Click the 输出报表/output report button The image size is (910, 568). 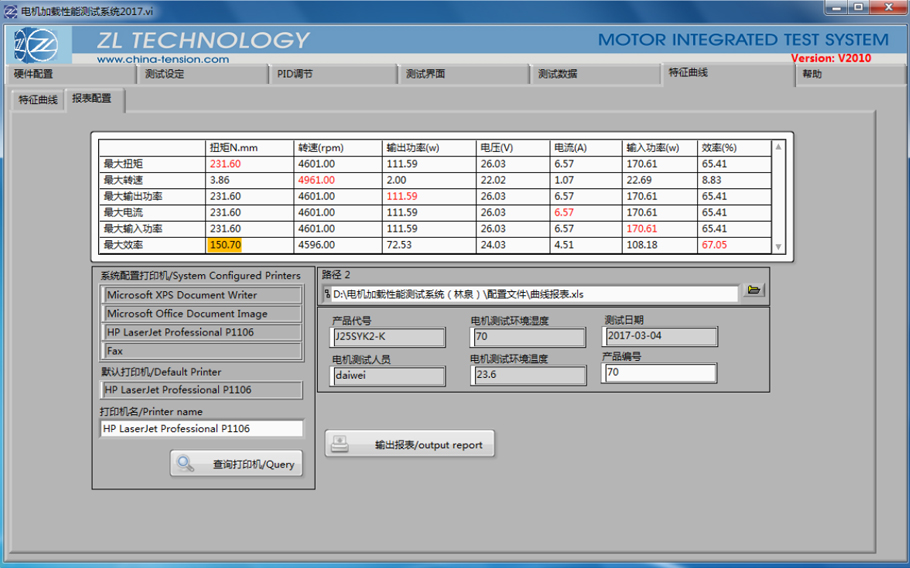pyautogui.click(x=410, y=444)
